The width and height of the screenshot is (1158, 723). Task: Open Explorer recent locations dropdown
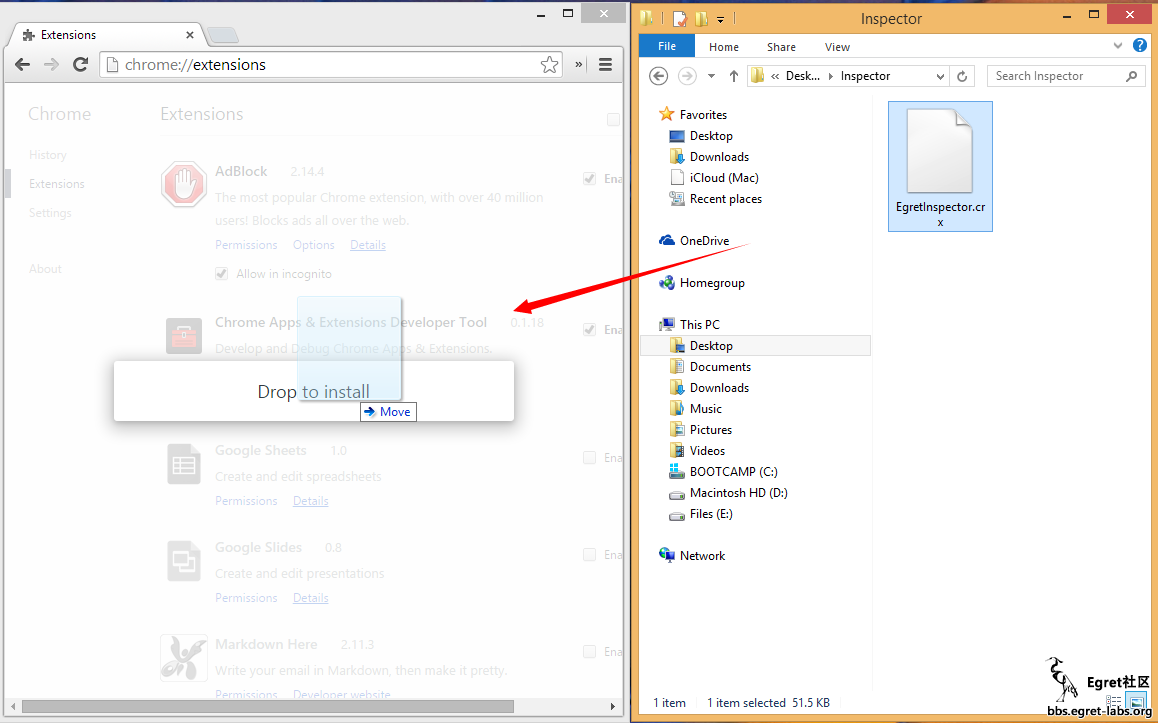(711, 76)
